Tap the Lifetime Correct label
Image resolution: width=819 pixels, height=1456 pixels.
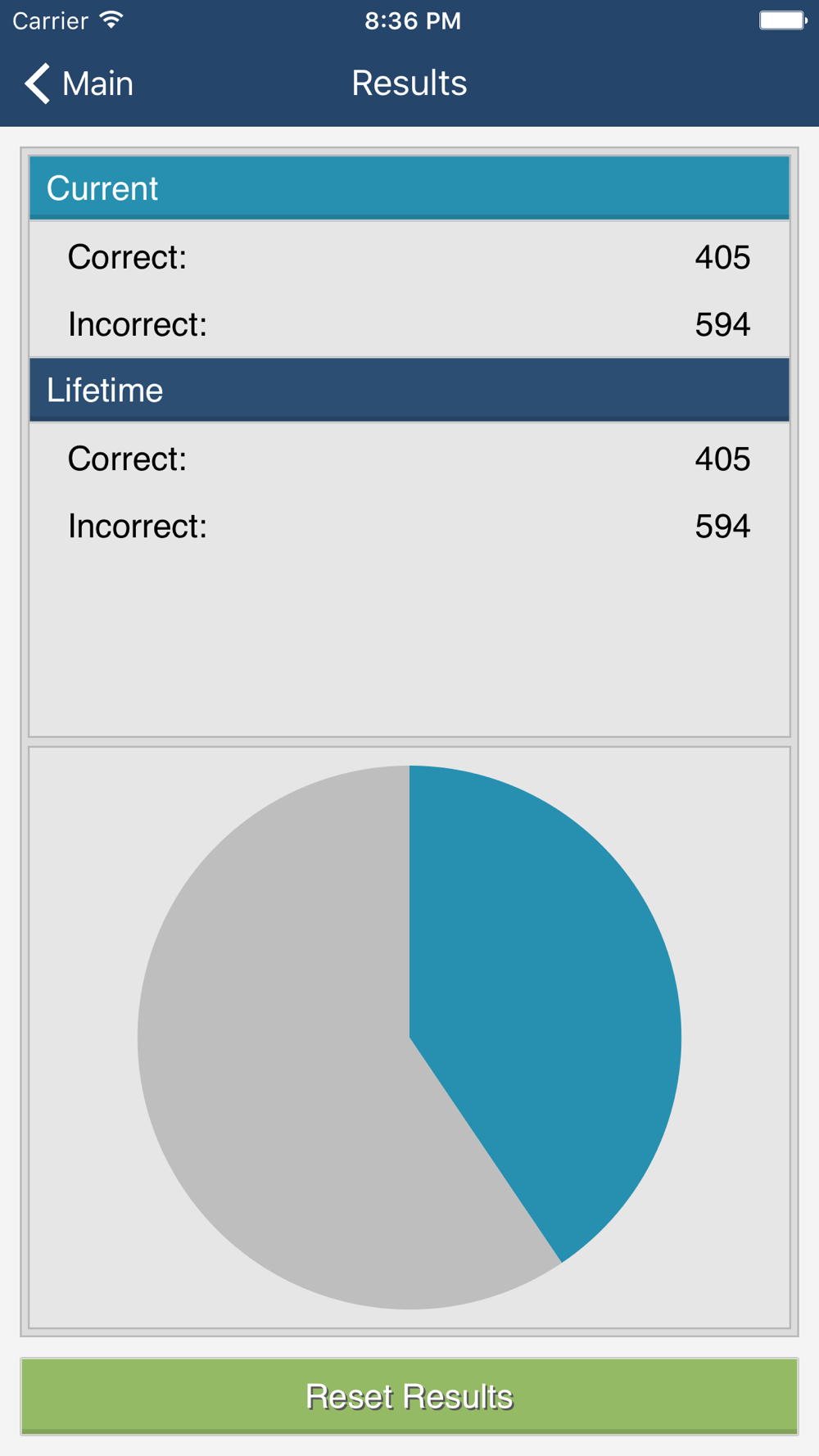[127, 459]
